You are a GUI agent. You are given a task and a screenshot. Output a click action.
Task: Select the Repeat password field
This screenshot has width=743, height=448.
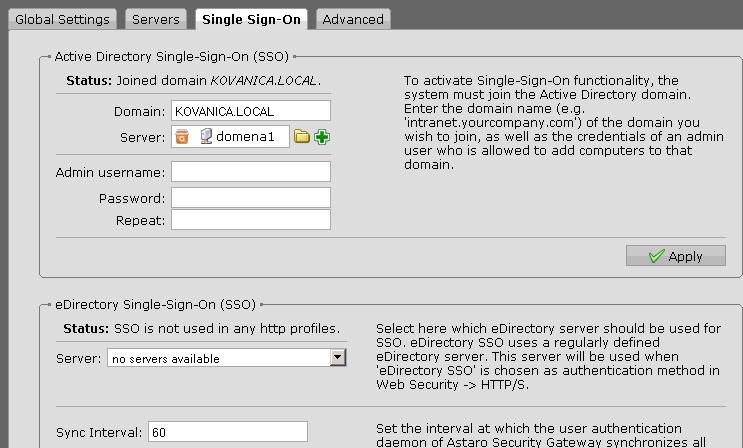(251, 220)
